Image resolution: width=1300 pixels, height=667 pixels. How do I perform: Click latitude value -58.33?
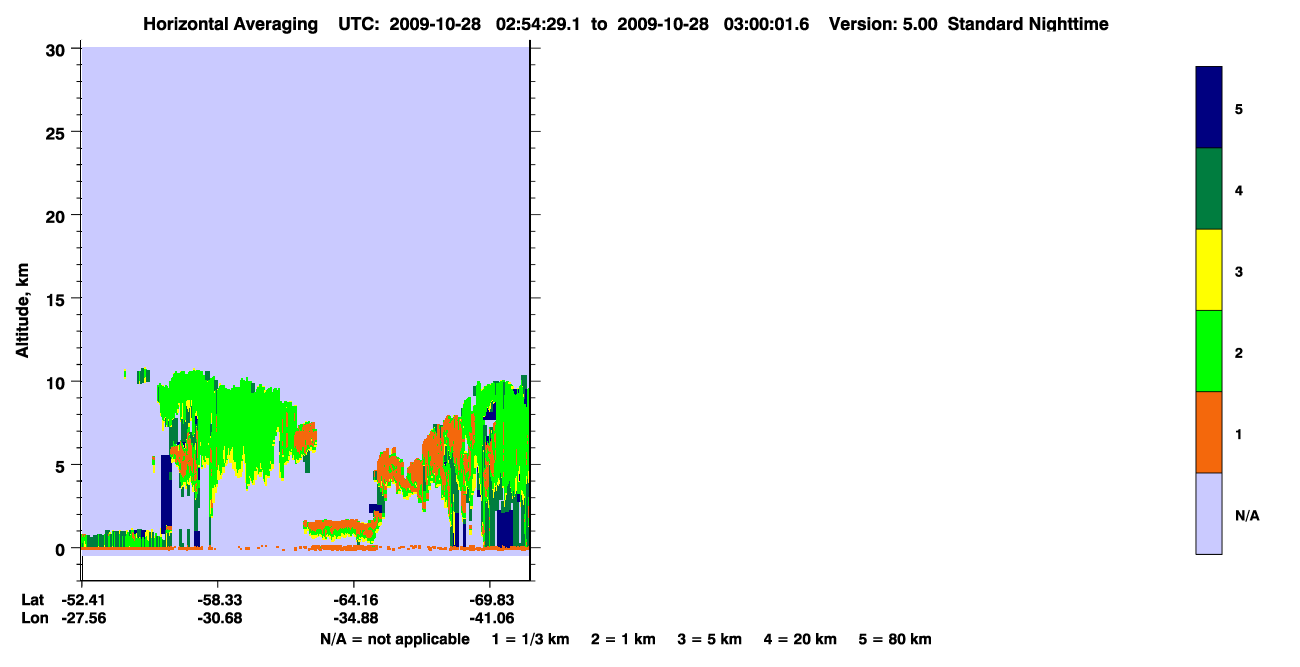[x=218, y=600]
